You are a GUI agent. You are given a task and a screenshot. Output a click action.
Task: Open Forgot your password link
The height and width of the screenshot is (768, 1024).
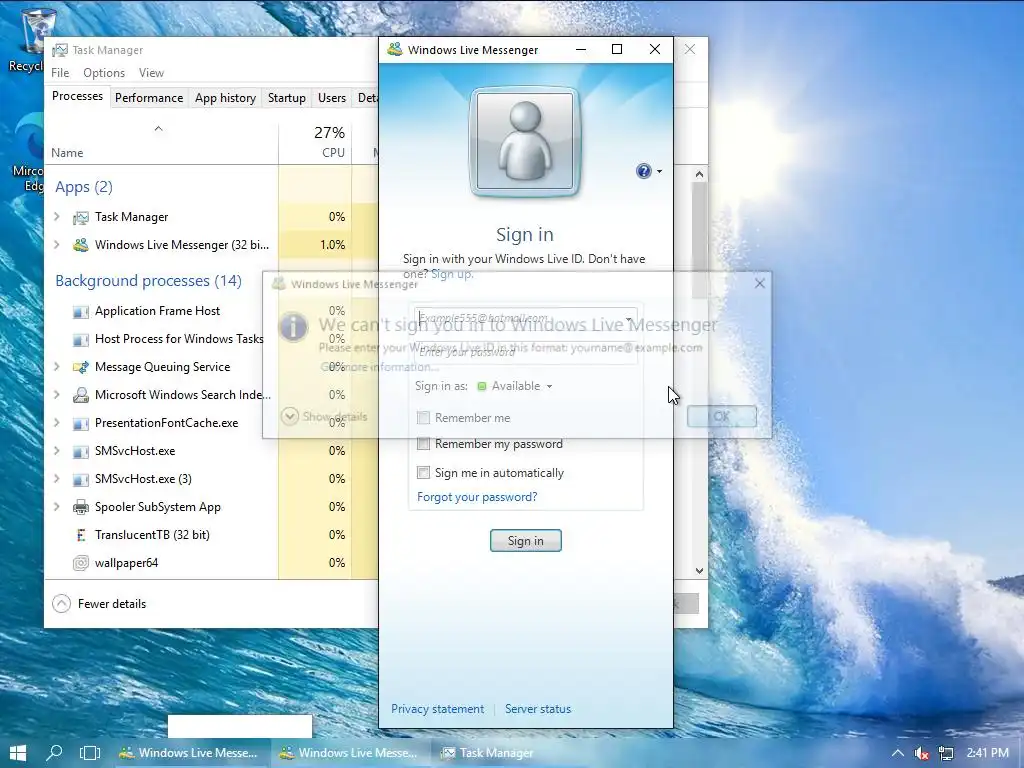click(x=477, y=497)
